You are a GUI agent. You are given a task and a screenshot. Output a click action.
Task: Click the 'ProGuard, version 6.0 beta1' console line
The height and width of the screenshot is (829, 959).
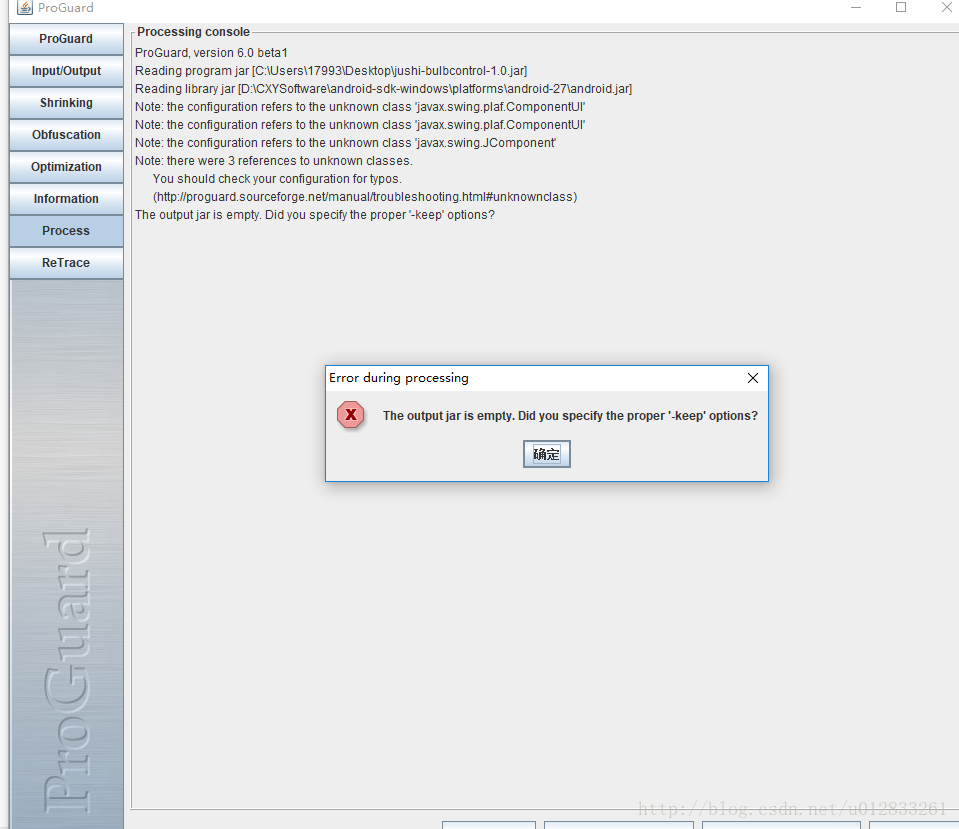[x=211, y=53]
